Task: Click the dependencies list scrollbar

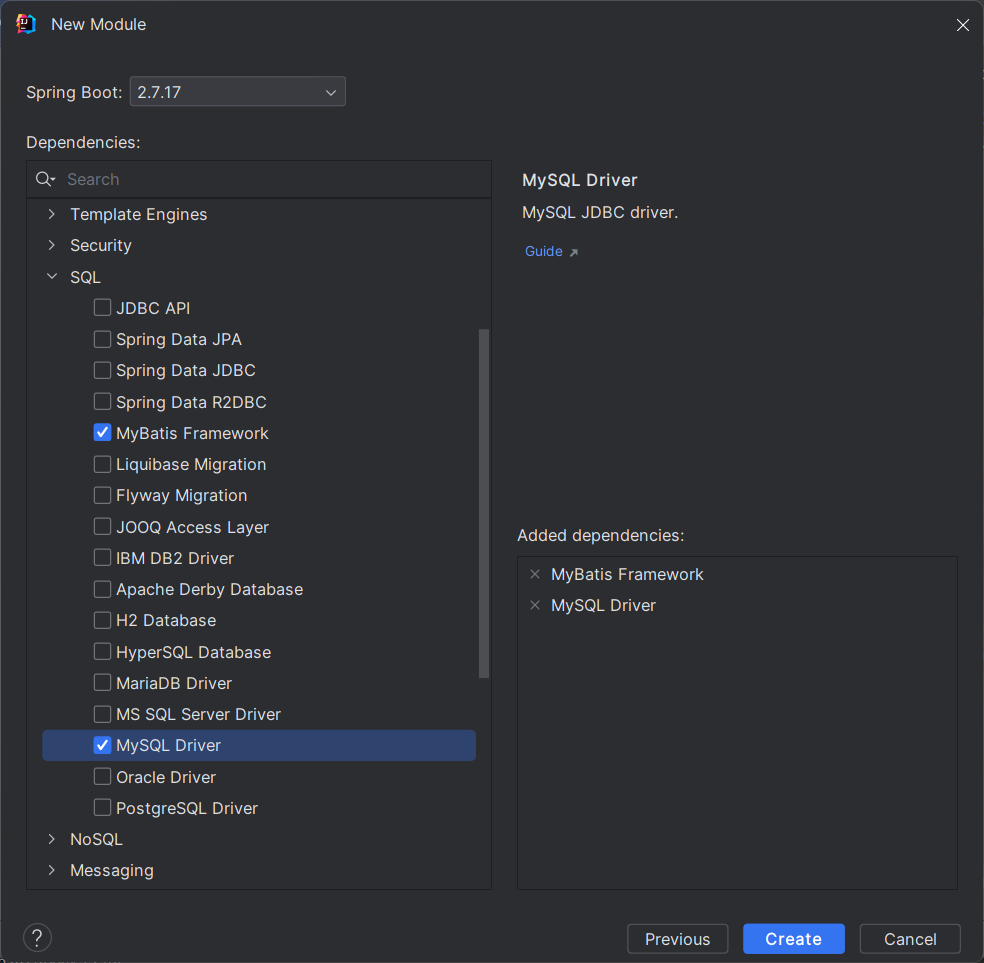Action: click(484, 500)
